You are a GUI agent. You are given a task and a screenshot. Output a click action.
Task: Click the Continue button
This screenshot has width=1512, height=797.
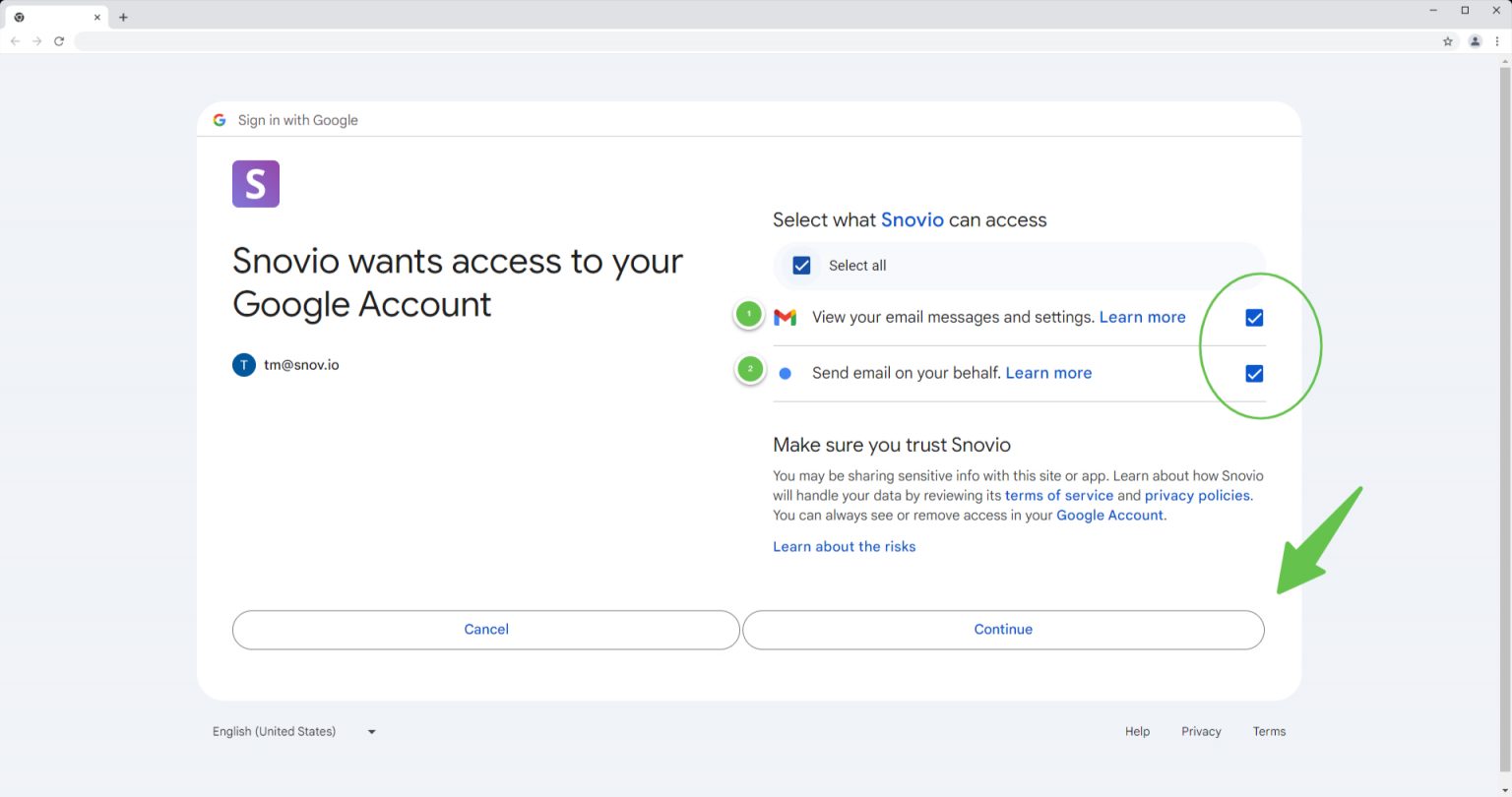pos(1003,630)
